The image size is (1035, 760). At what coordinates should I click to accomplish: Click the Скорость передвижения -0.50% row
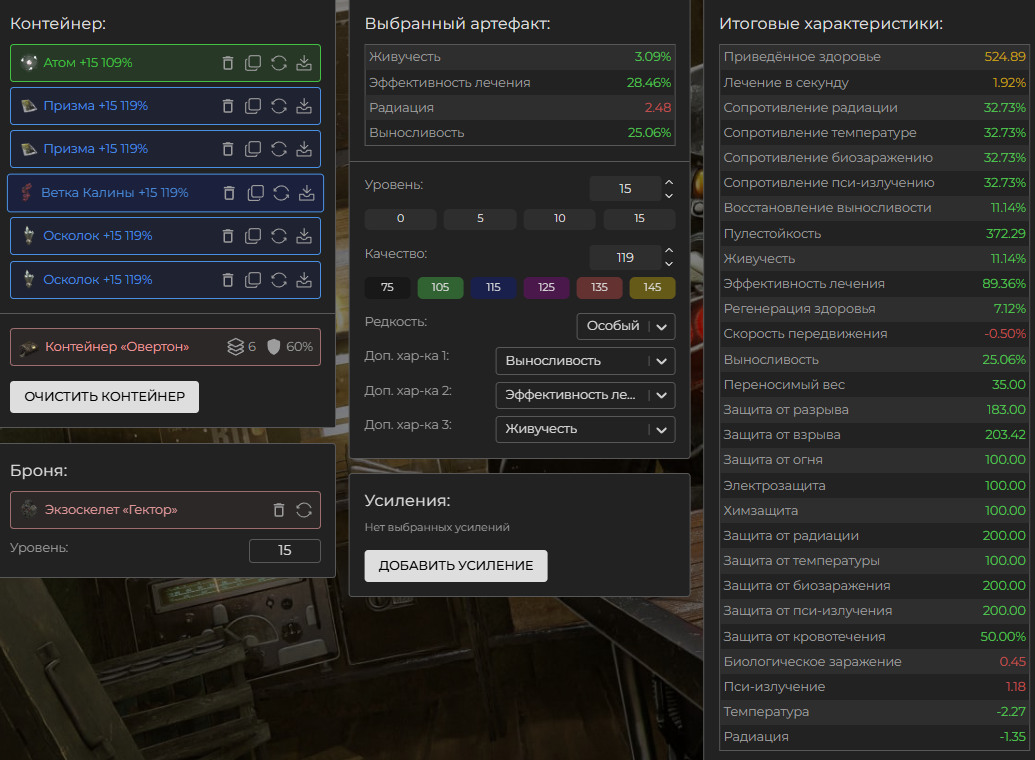click(x=875, y=334)
